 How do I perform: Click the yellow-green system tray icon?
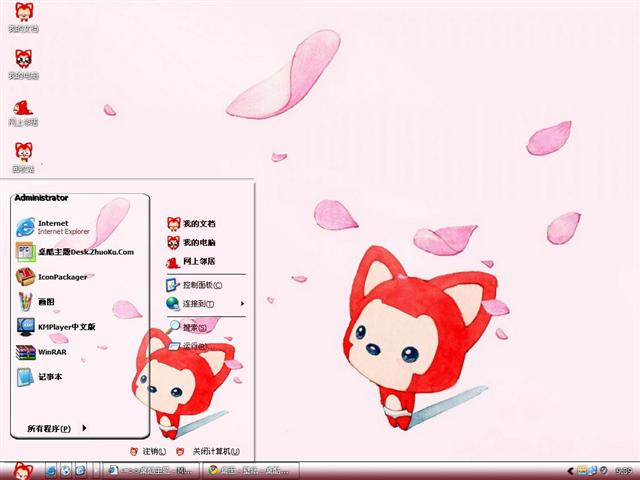pyautogui.click(x=582, y=471)
